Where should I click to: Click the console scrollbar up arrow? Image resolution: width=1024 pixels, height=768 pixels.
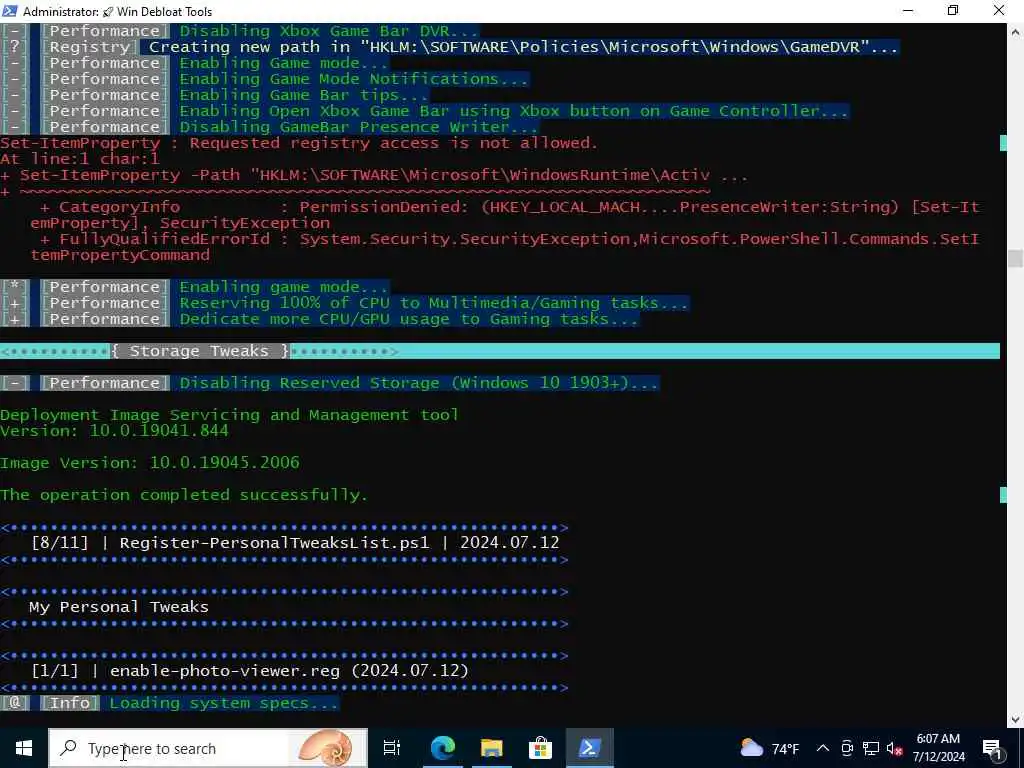pyautogui.click(x=1016, y=31)
